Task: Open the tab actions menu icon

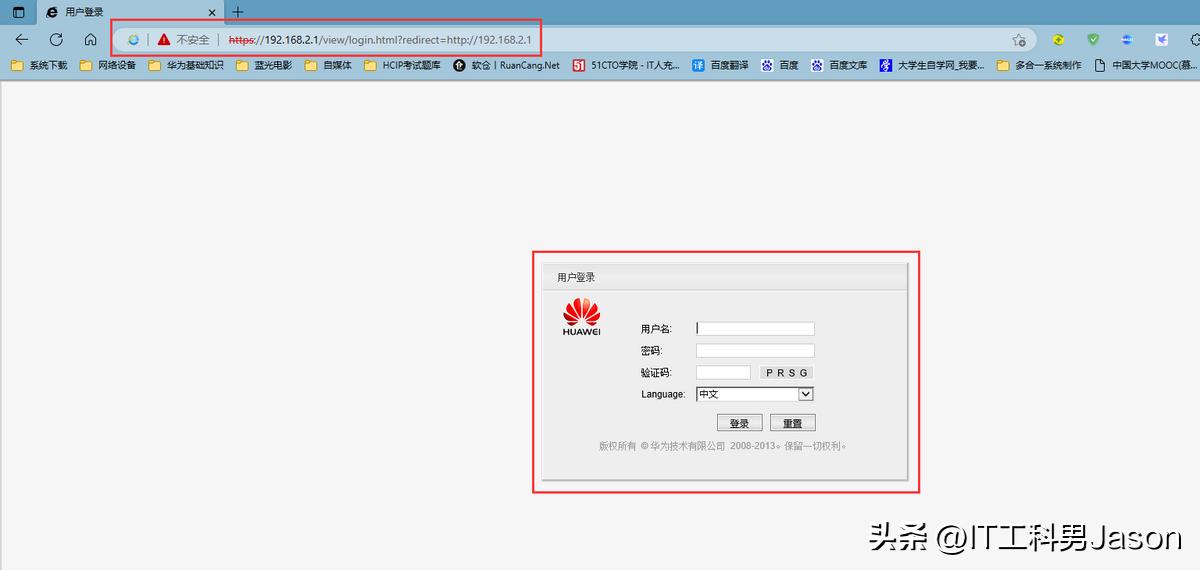Action: (x=18, y=12)
